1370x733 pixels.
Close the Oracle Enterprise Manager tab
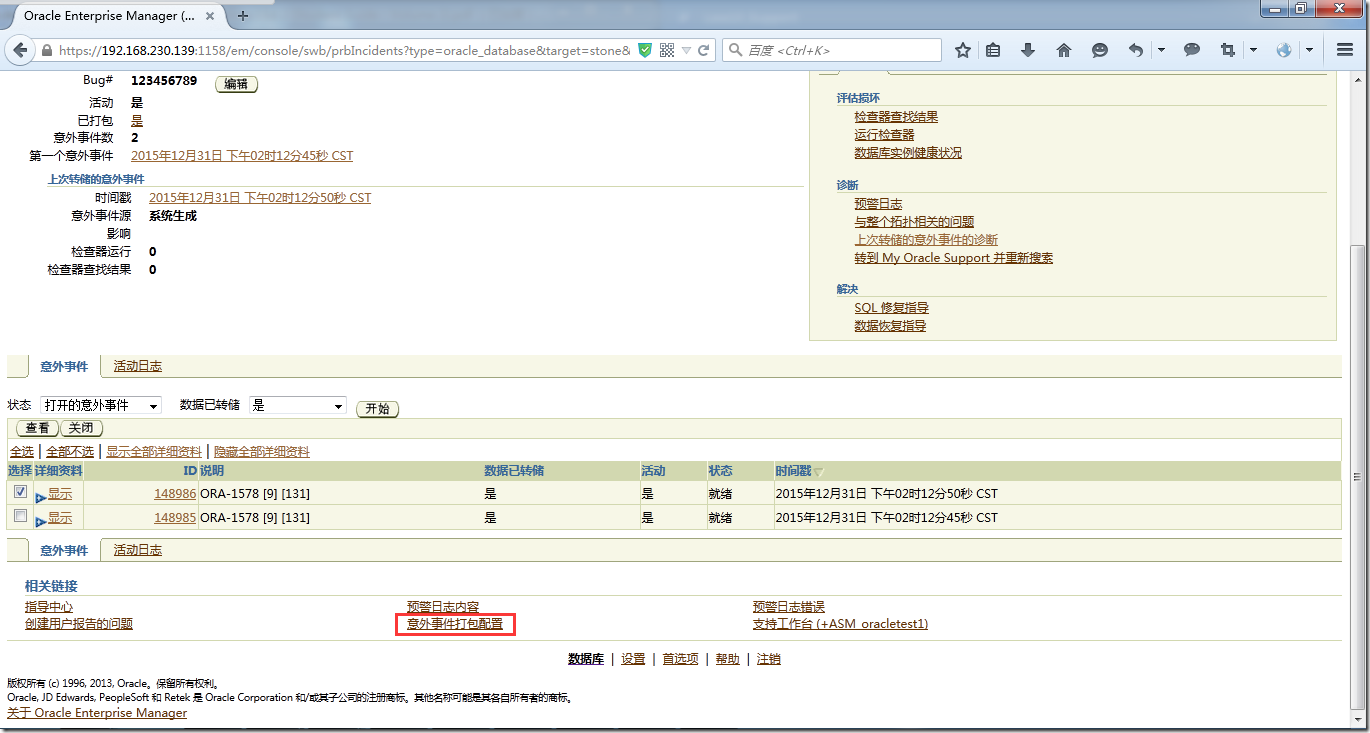(x=212, y=16)
